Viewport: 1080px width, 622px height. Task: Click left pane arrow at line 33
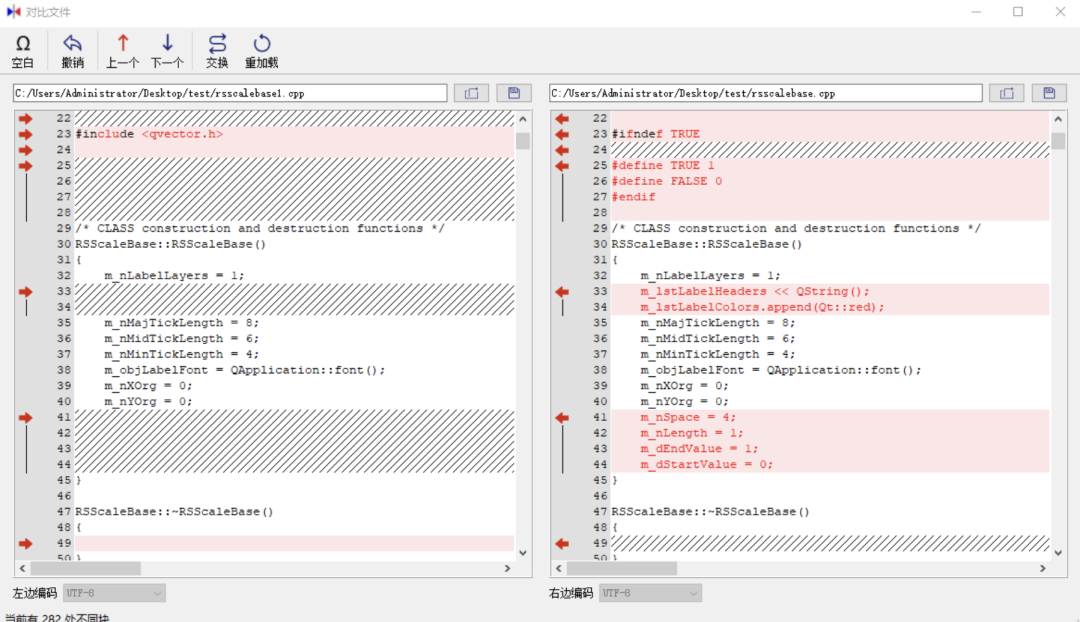coord(25,292)
